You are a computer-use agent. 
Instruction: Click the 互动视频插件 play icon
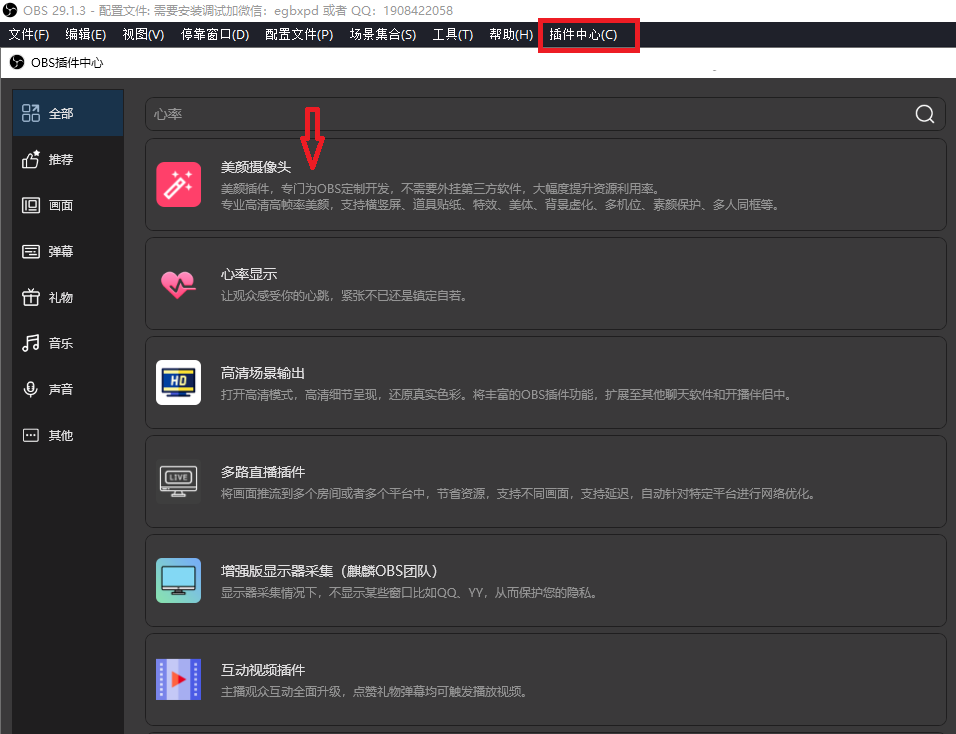(x=178, y=679)
